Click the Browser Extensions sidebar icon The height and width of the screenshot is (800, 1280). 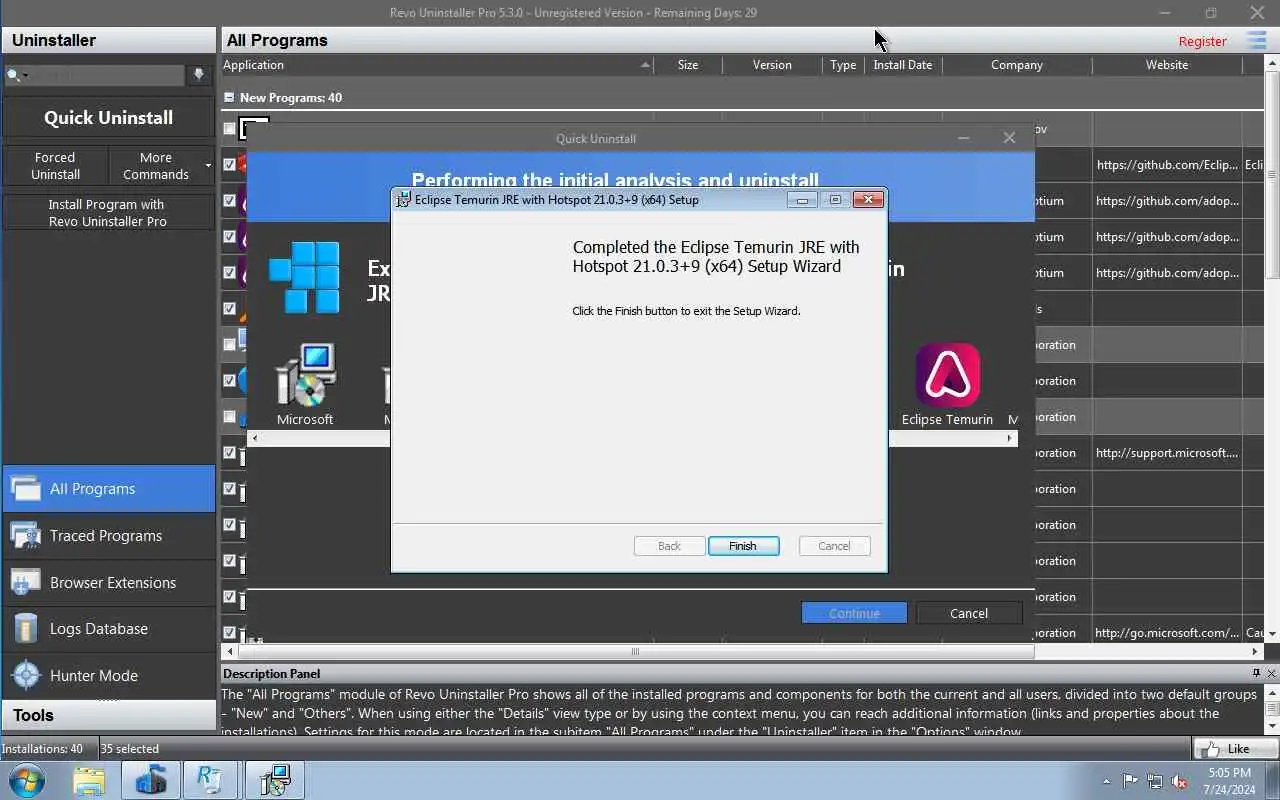tap(26, 582)
